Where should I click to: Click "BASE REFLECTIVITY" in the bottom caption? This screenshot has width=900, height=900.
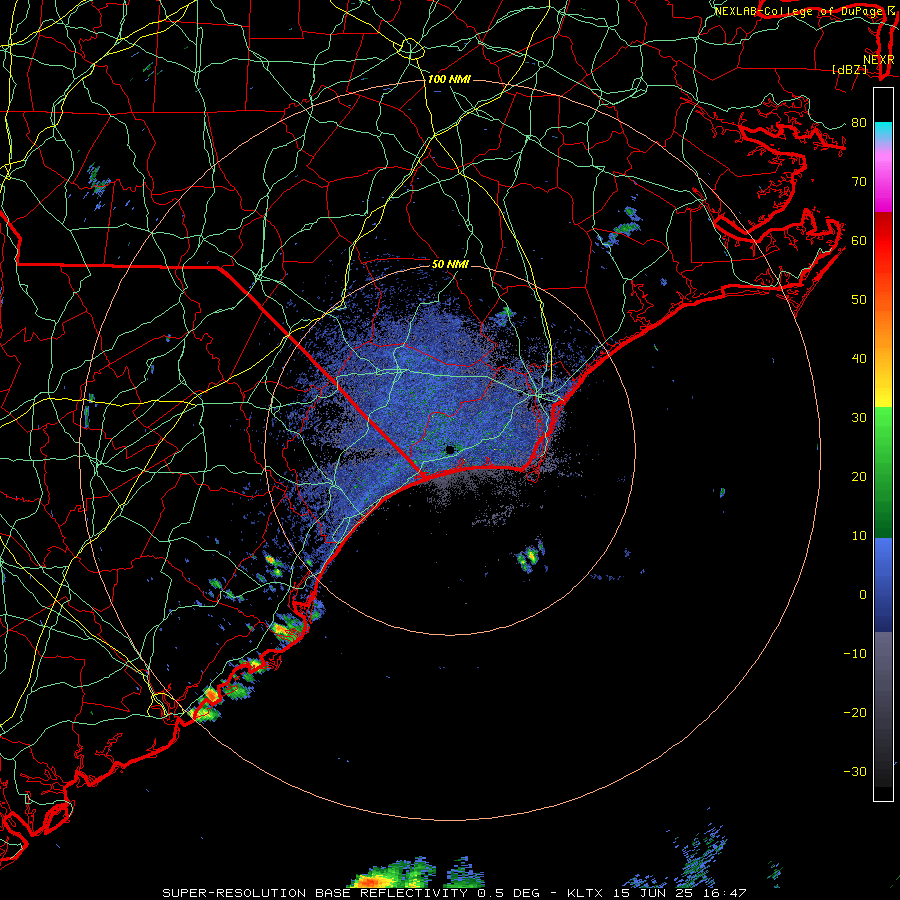(x=391, y=893)
